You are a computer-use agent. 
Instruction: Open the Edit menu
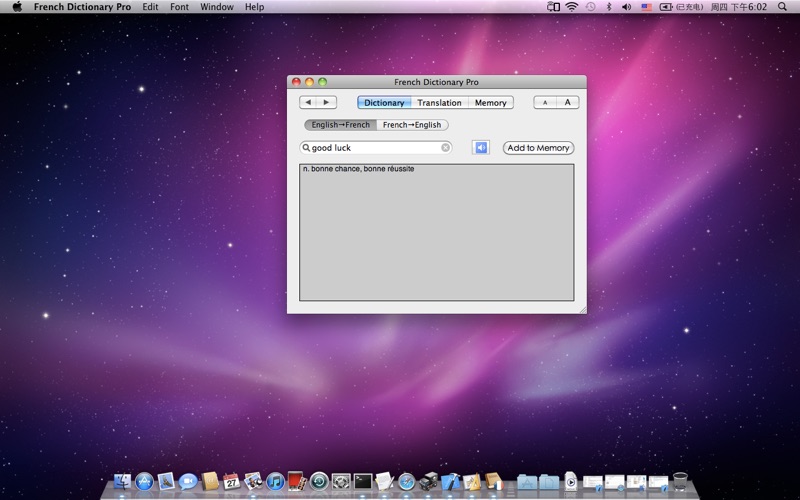150,7
